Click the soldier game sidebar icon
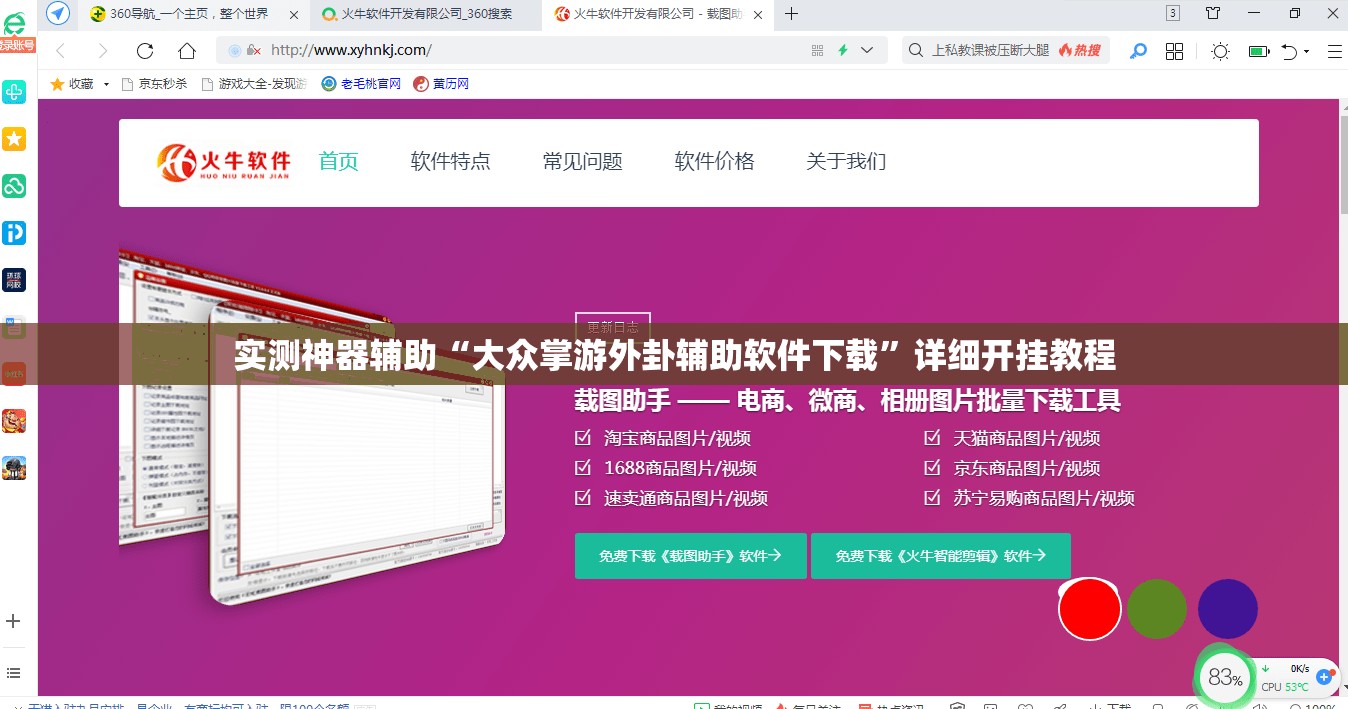 click(x=14, y=468)
